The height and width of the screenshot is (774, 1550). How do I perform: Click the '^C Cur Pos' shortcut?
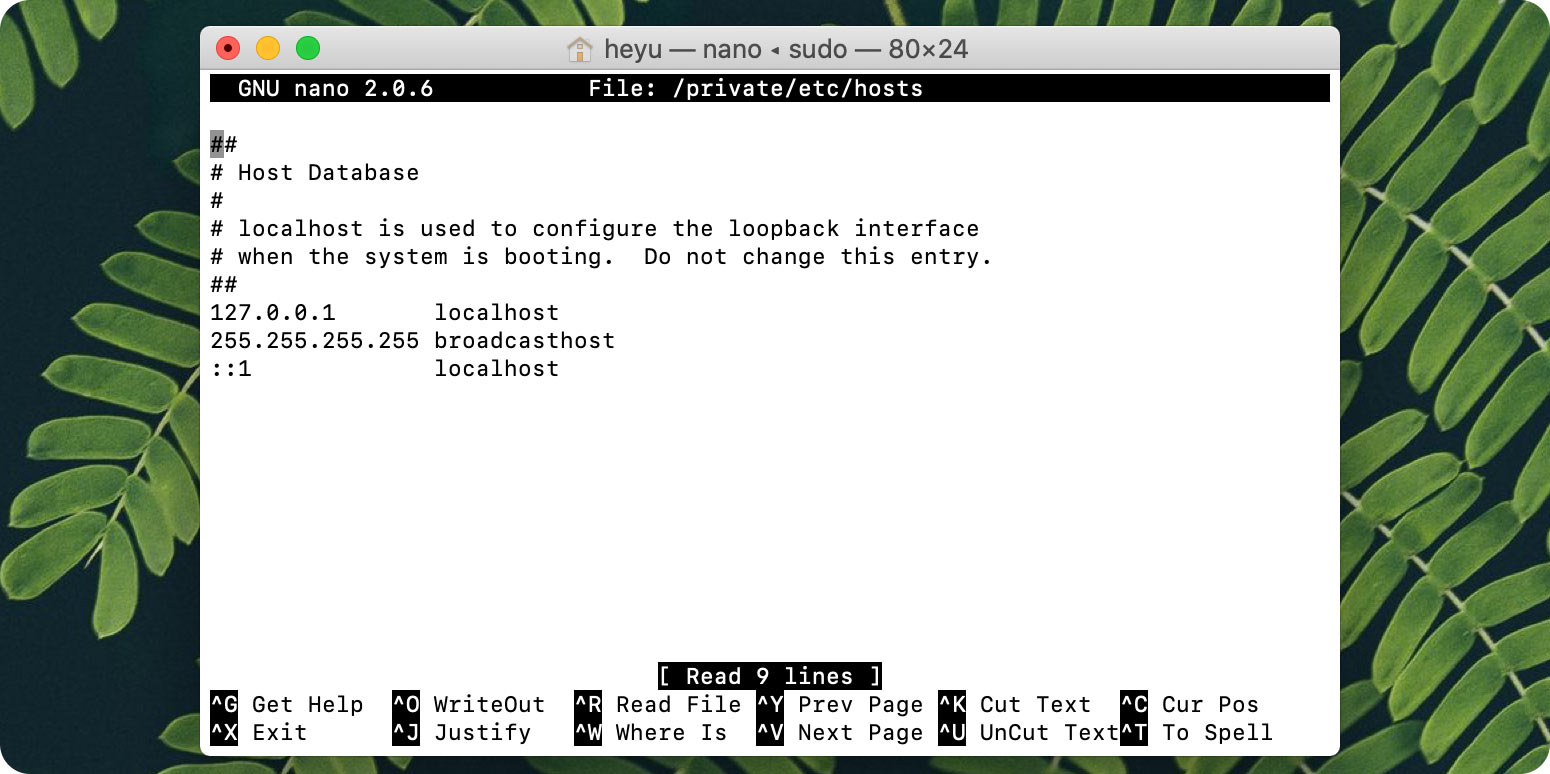(x=1190, y=704)
